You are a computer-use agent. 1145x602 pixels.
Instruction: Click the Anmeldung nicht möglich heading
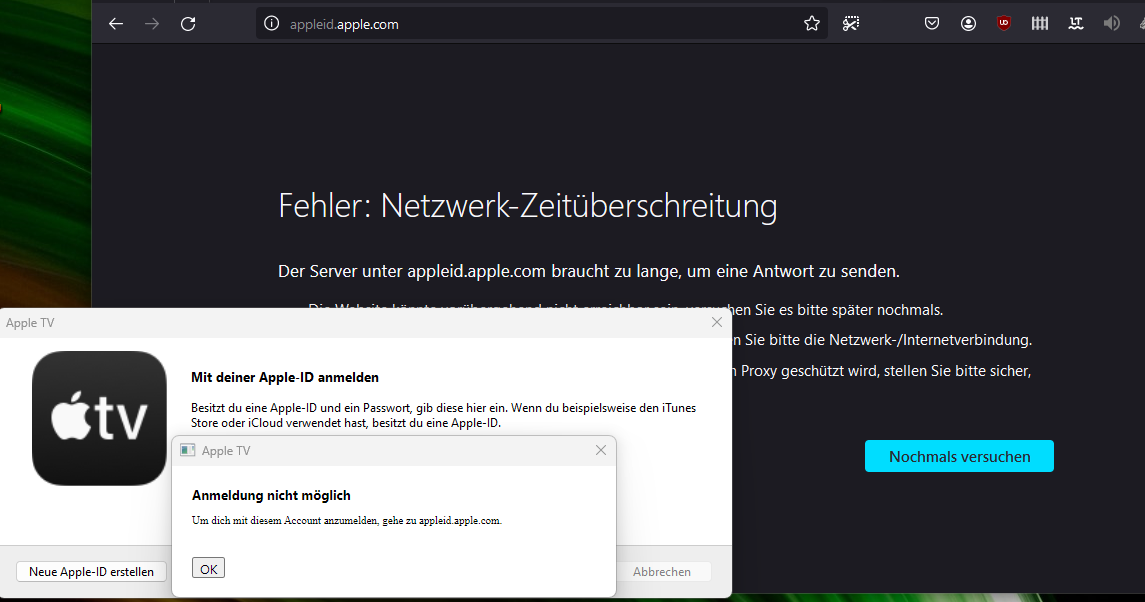click(271, 495)
